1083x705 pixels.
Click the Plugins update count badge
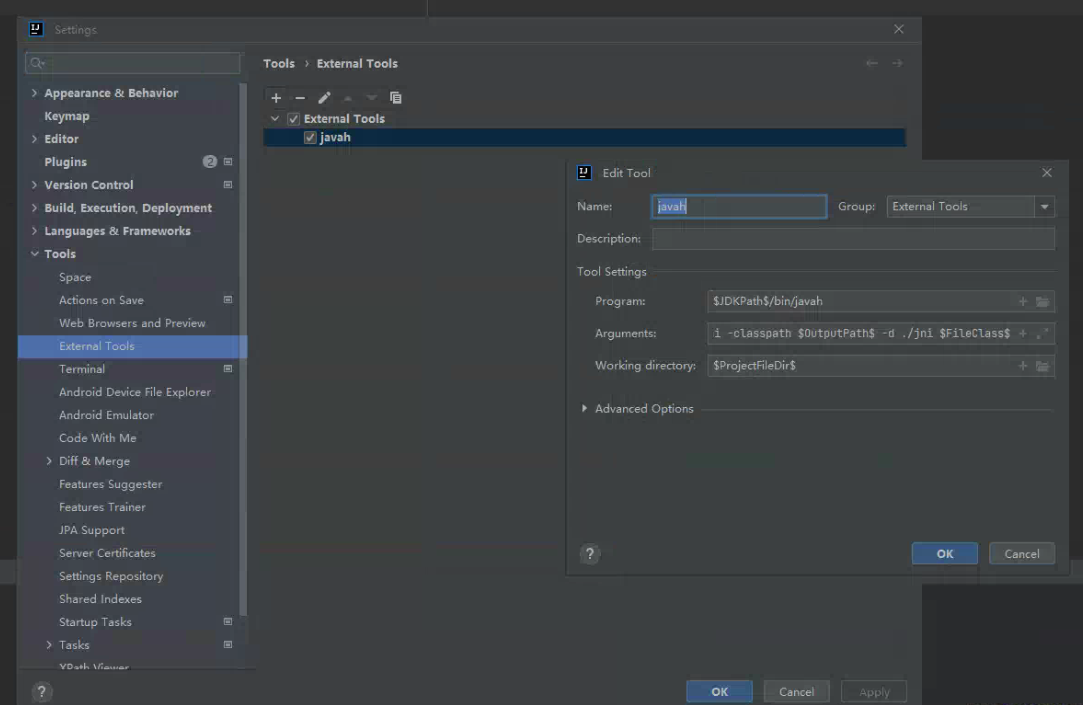(x=209, y=162)
